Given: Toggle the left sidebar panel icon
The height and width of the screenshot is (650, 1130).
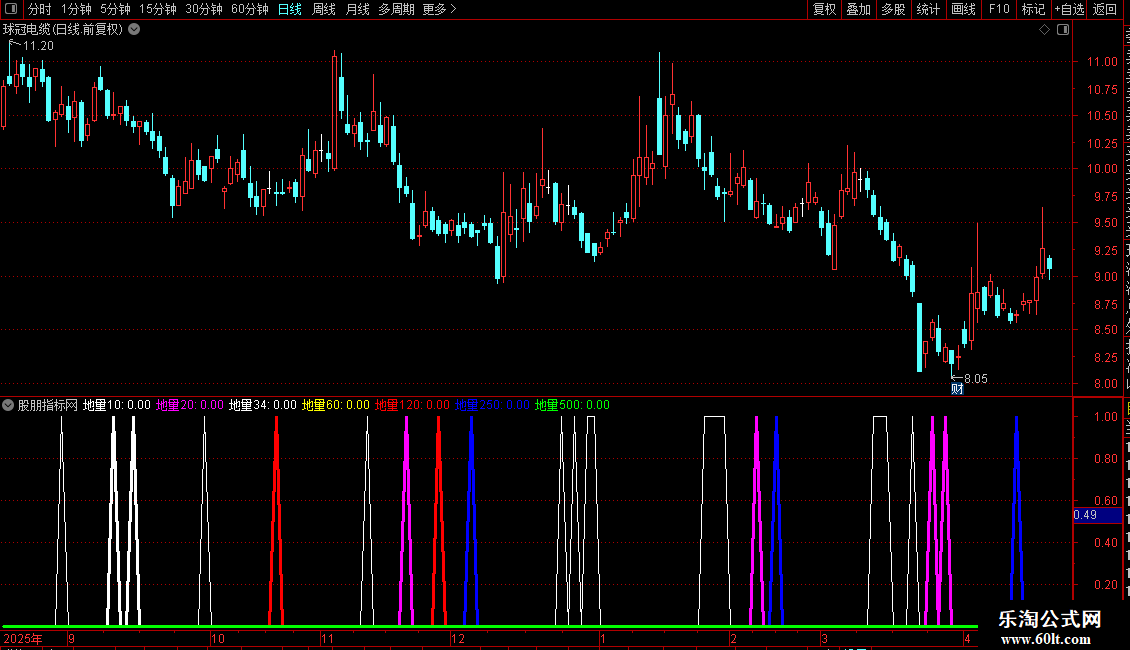Looking at the screenshot, I should (x=11, y=9).
